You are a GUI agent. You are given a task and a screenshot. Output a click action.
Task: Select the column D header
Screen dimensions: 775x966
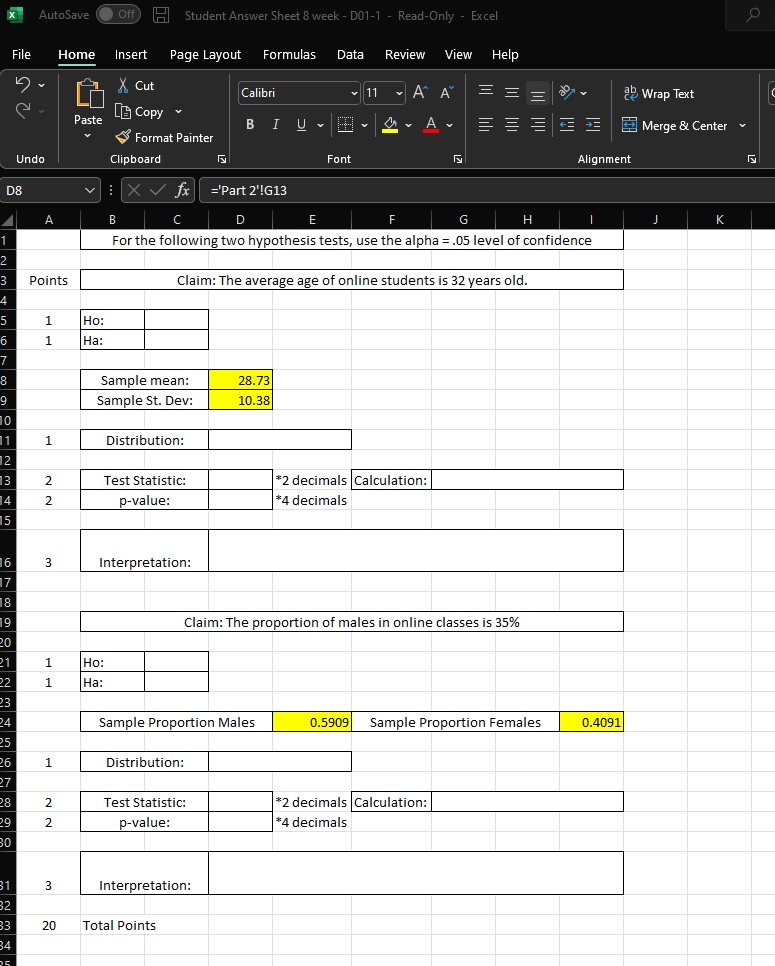tap(240, 219)
